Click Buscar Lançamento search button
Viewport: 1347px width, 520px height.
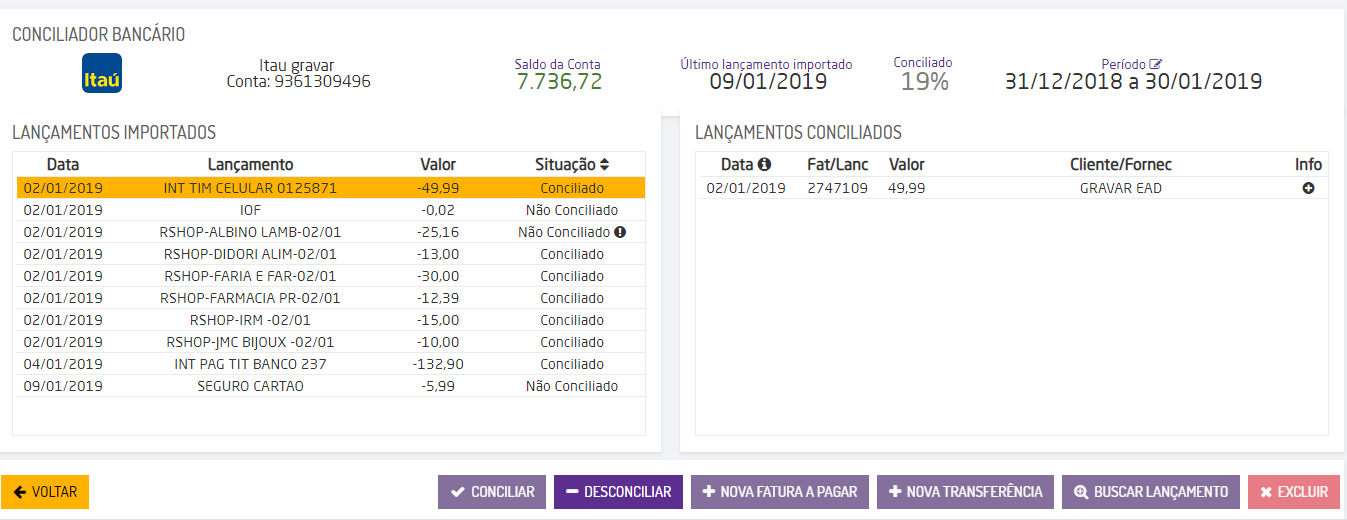click(1151, 492)
